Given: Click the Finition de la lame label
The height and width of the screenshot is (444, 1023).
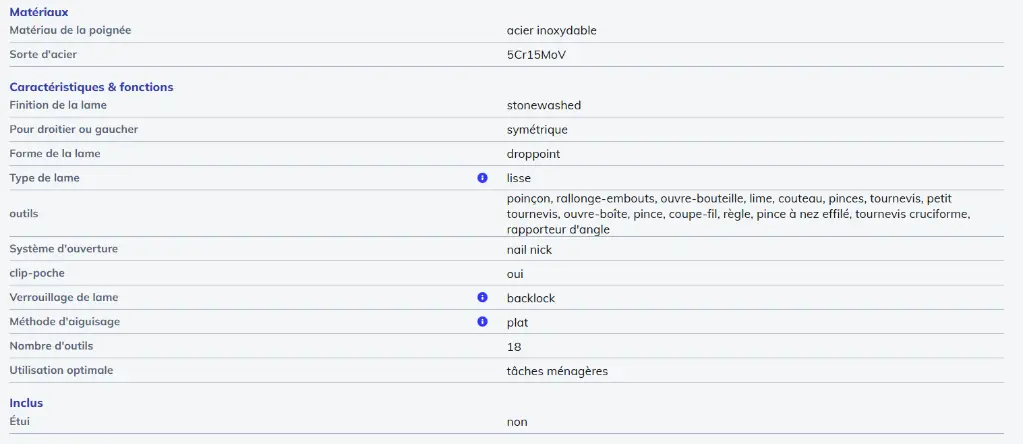Looking at the screenshot, I should click(x=58, y=105).
